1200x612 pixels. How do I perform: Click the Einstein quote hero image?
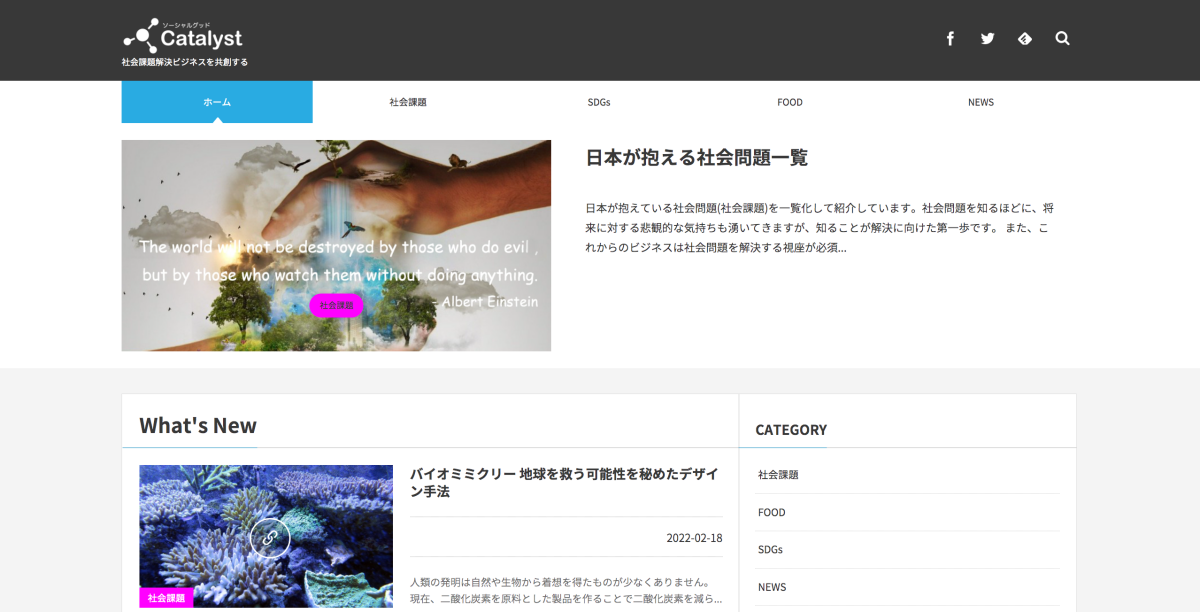click(x=336, y=245)
